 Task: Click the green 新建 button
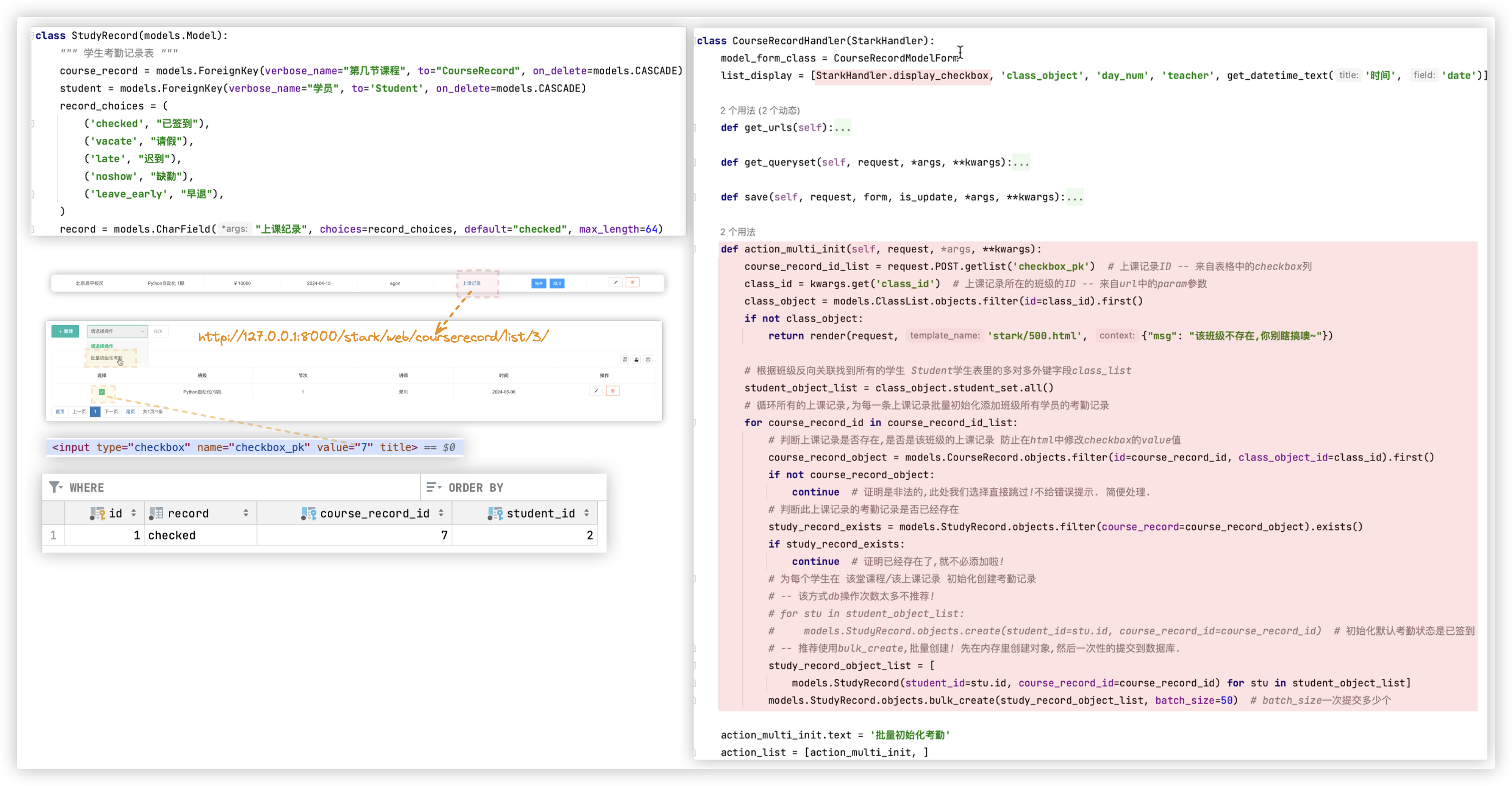(x=65, y=331)
